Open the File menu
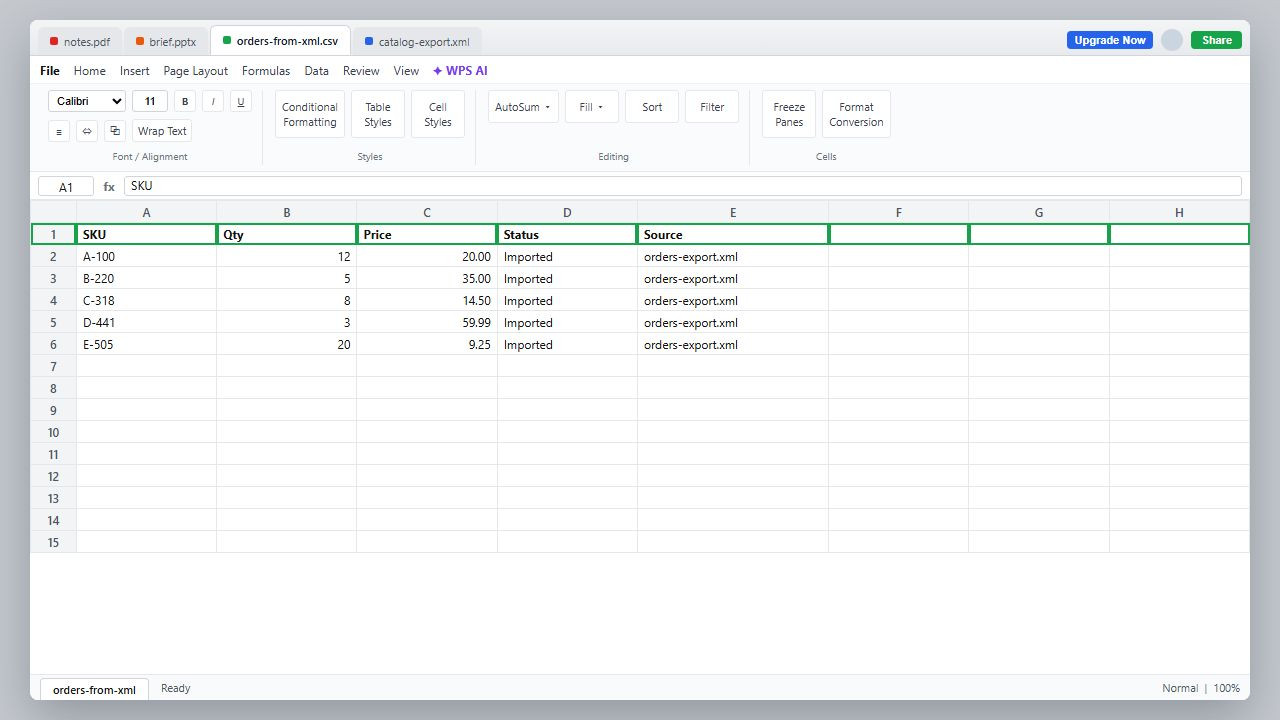Viewport: 1280px width, 720px height. 50,71
